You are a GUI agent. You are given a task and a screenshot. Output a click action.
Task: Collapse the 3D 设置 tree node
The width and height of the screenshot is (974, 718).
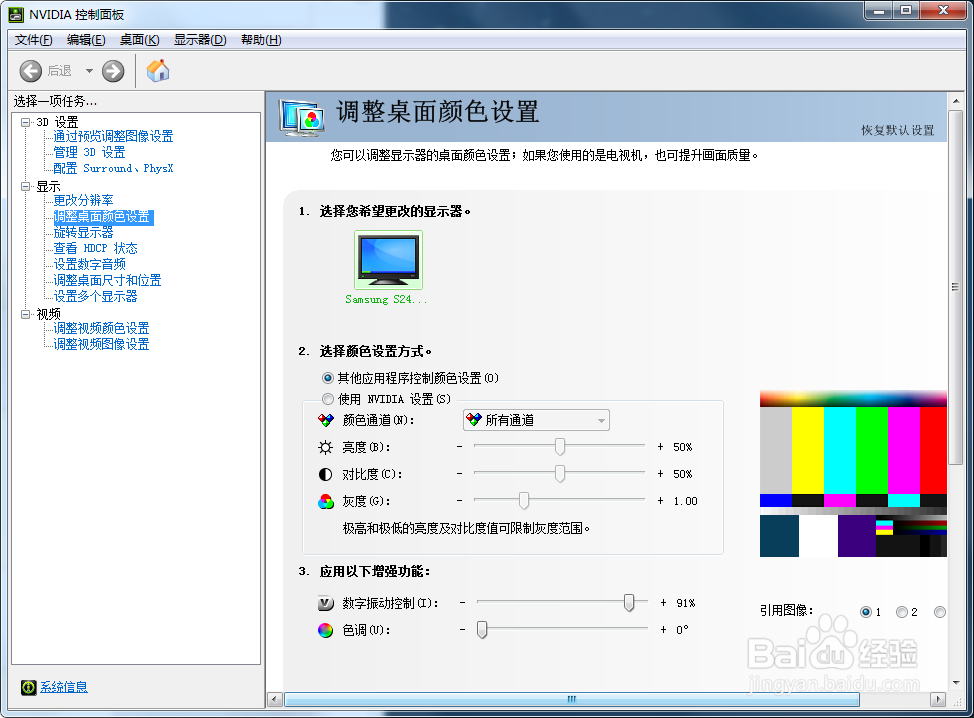pos(25,122)
